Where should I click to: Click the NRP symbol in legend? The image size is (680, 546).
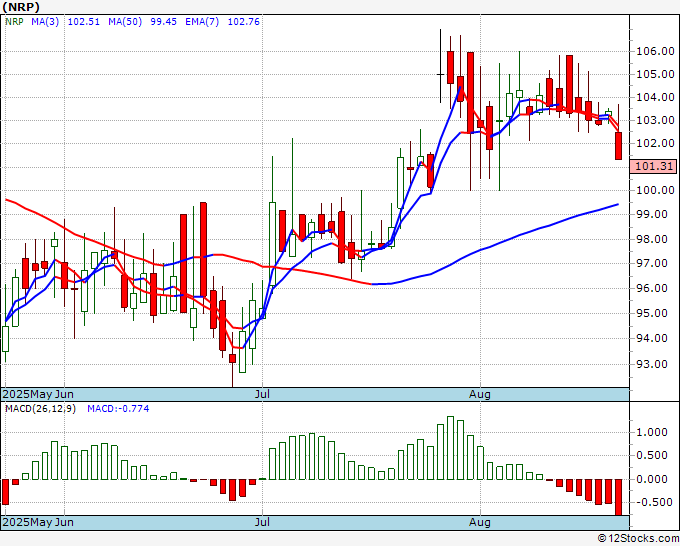coord(14,22)
